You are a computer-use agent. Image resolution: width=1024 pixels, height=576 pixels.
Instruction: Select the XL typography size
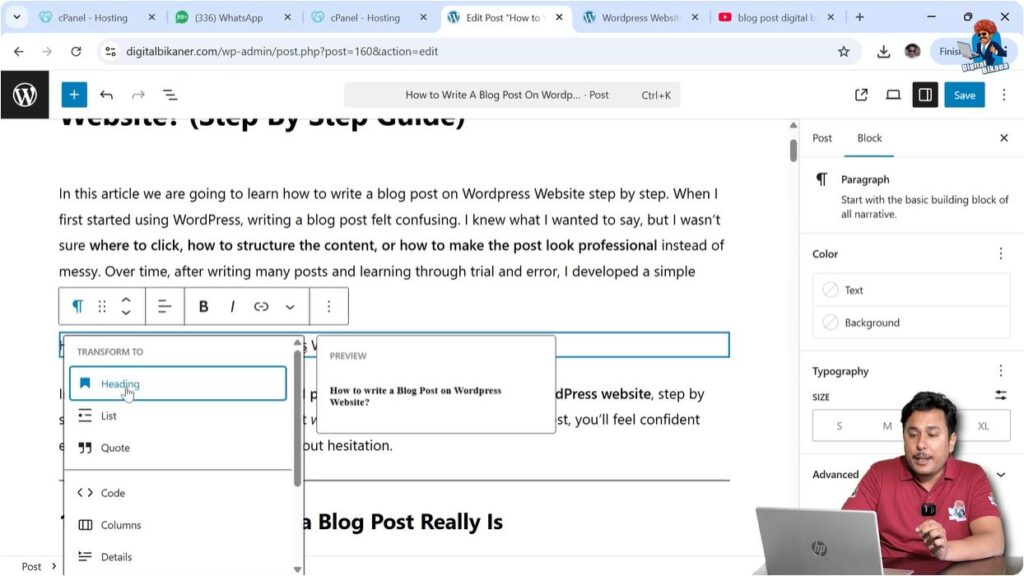click(x=984, y=425)
